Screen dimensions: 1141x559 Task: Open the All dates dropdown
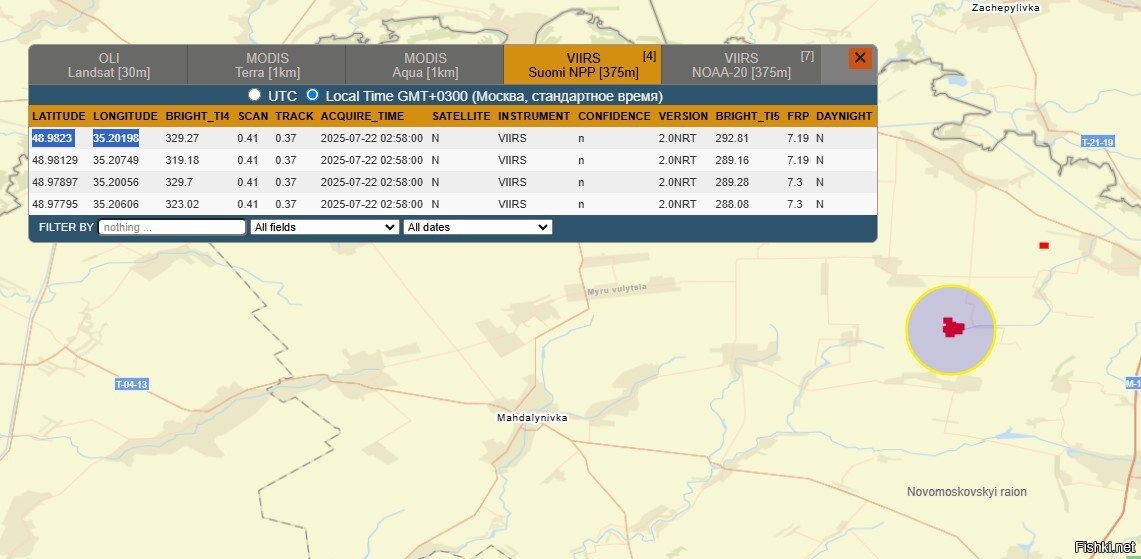pyautogui.click(x=477, y=227)
